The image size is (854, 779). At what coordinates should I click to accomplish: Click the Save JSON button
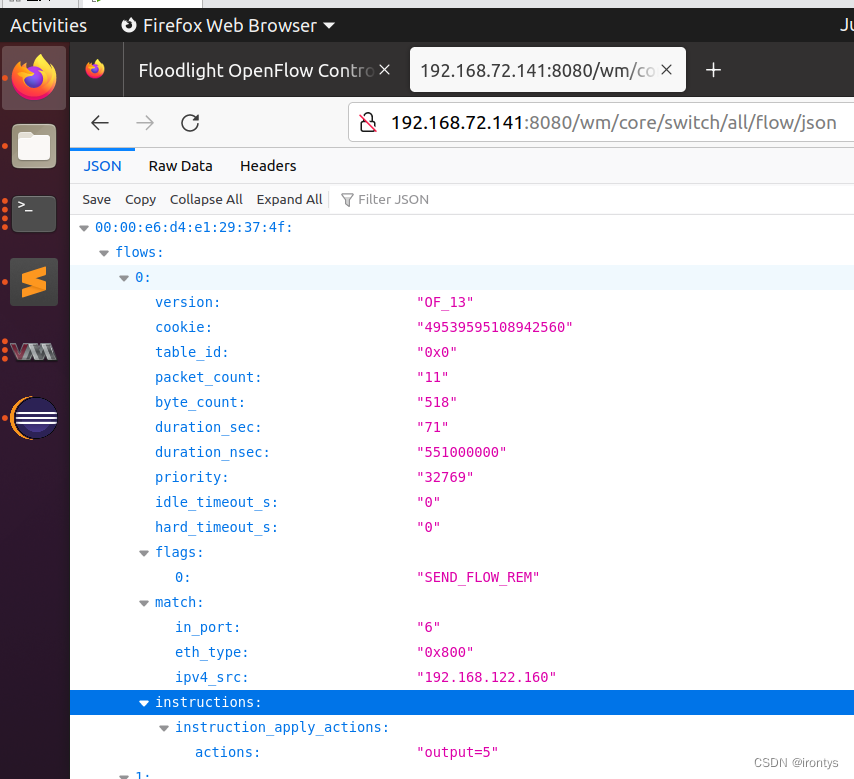pos(96,200)
